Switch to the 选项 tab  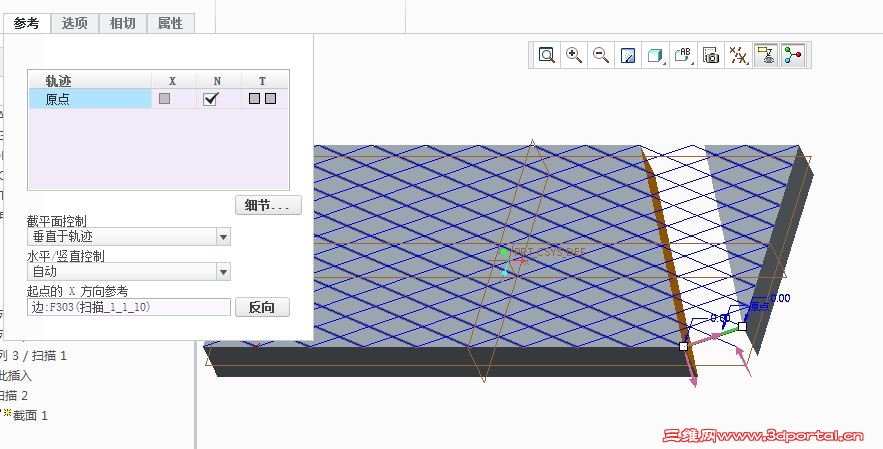coord(74,24)
